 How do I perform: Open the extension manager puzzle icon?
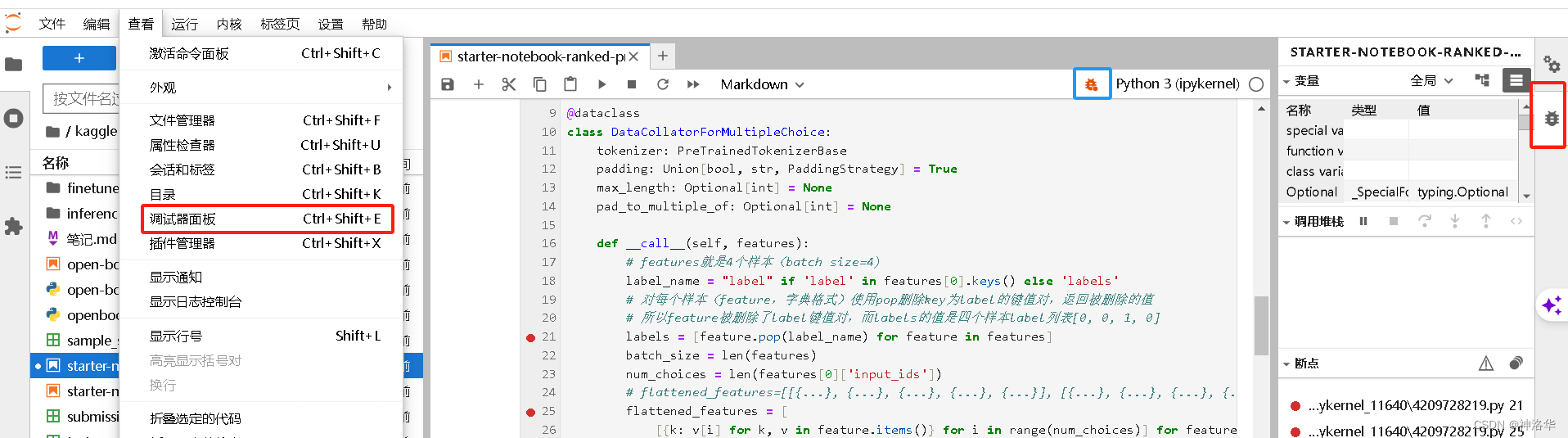(x=13, y=227)
